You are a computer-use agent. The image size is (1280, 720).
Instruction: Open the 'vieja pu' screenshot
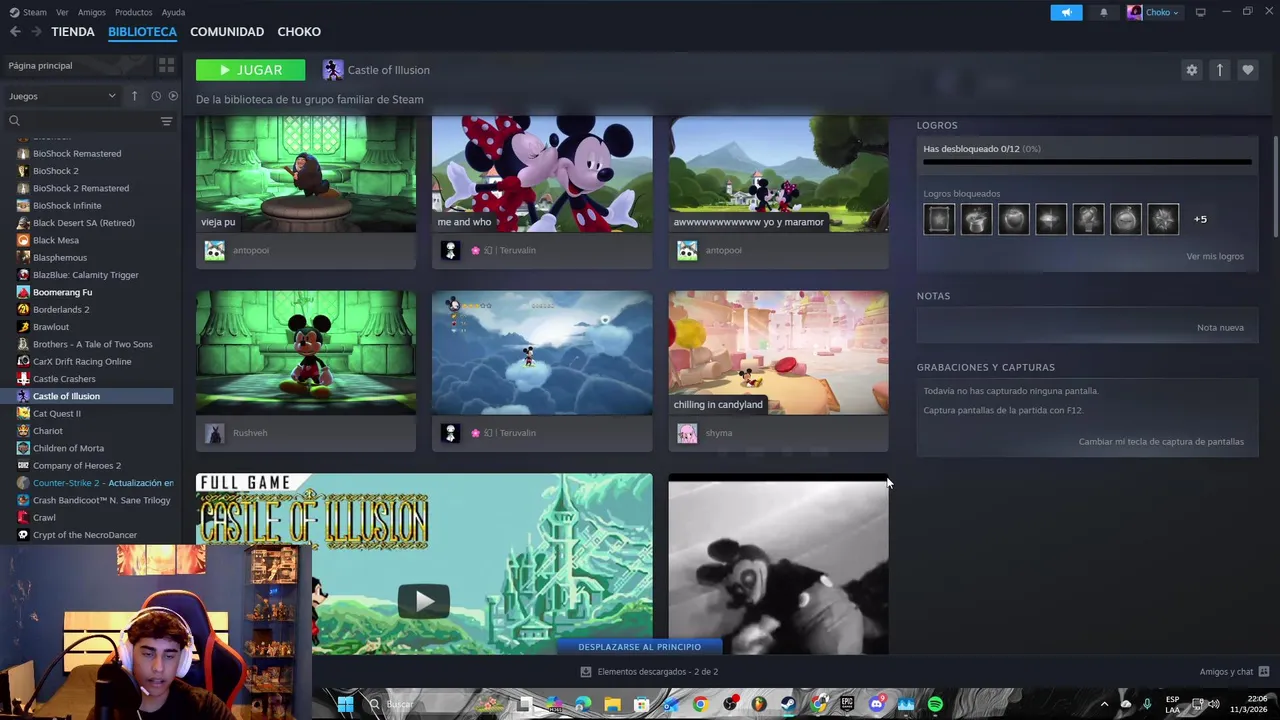click(306, 174)
